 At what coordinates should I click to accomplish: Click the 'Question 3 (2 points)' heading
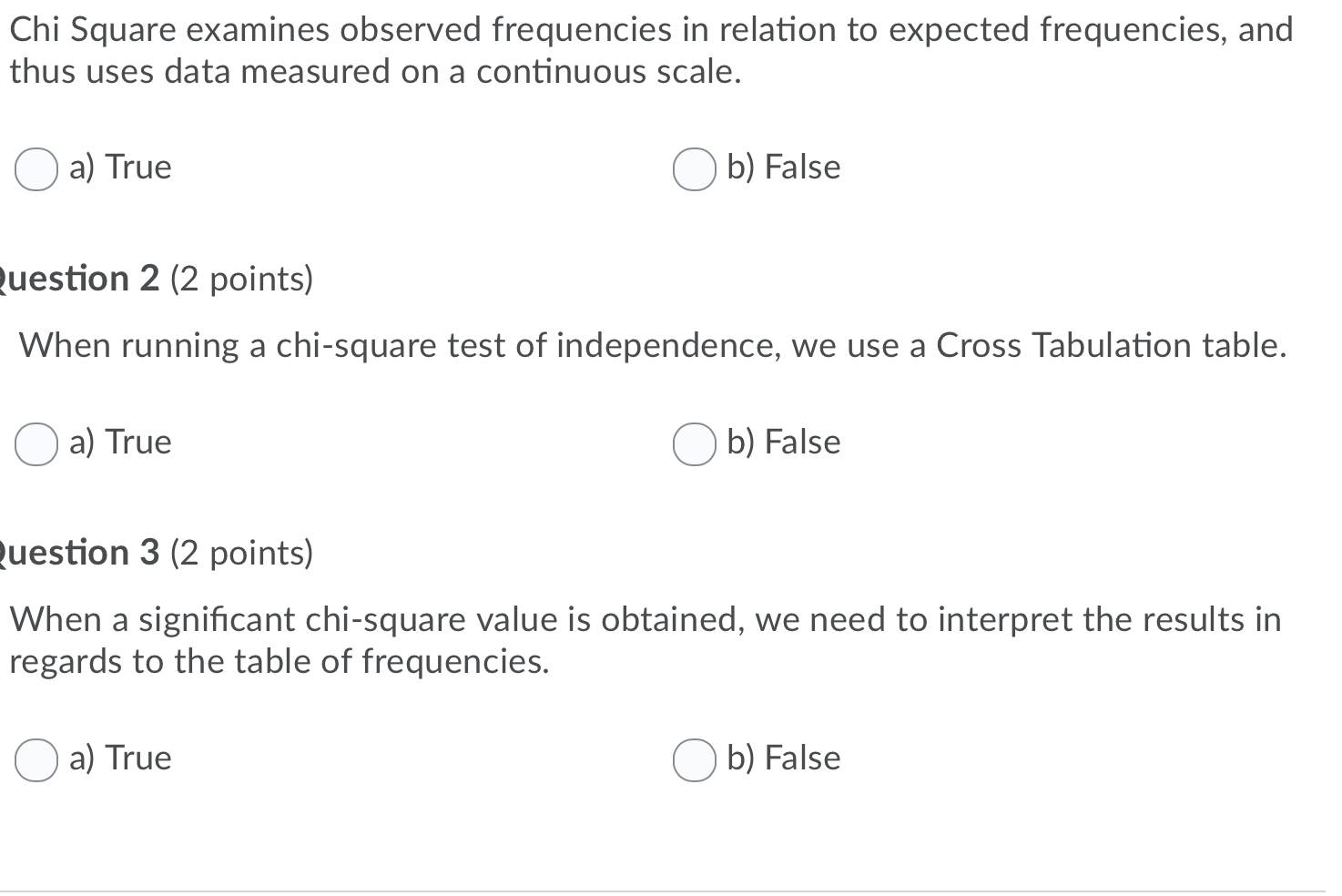155,553
